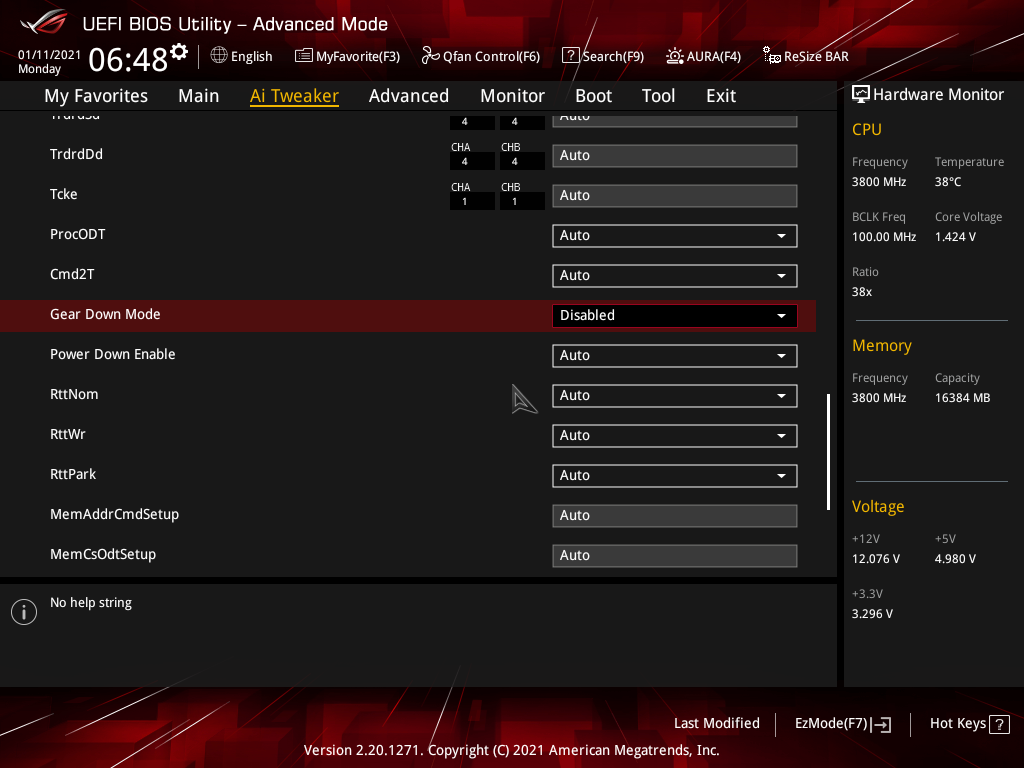
Task: Switch to the Exit tab
Action: pyautogui.click(x=721, y=96)
